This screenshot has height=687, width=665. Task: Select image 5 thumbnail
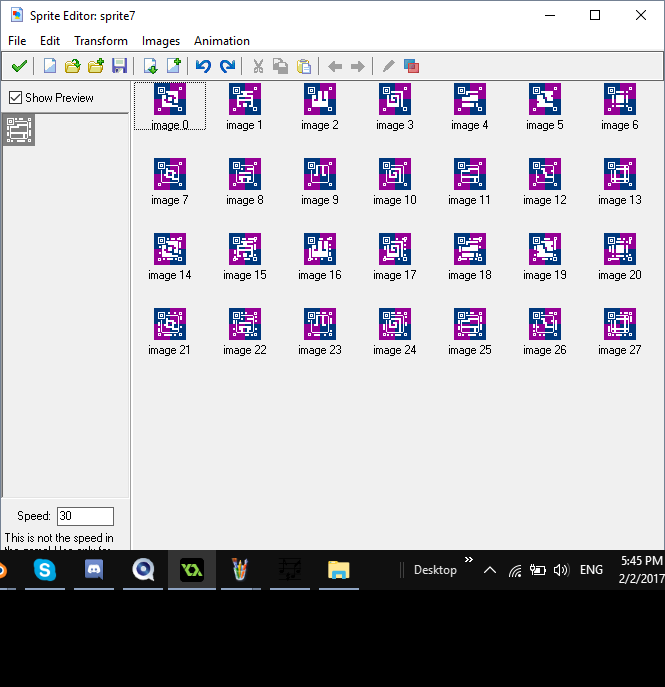(x=545, y=99)
